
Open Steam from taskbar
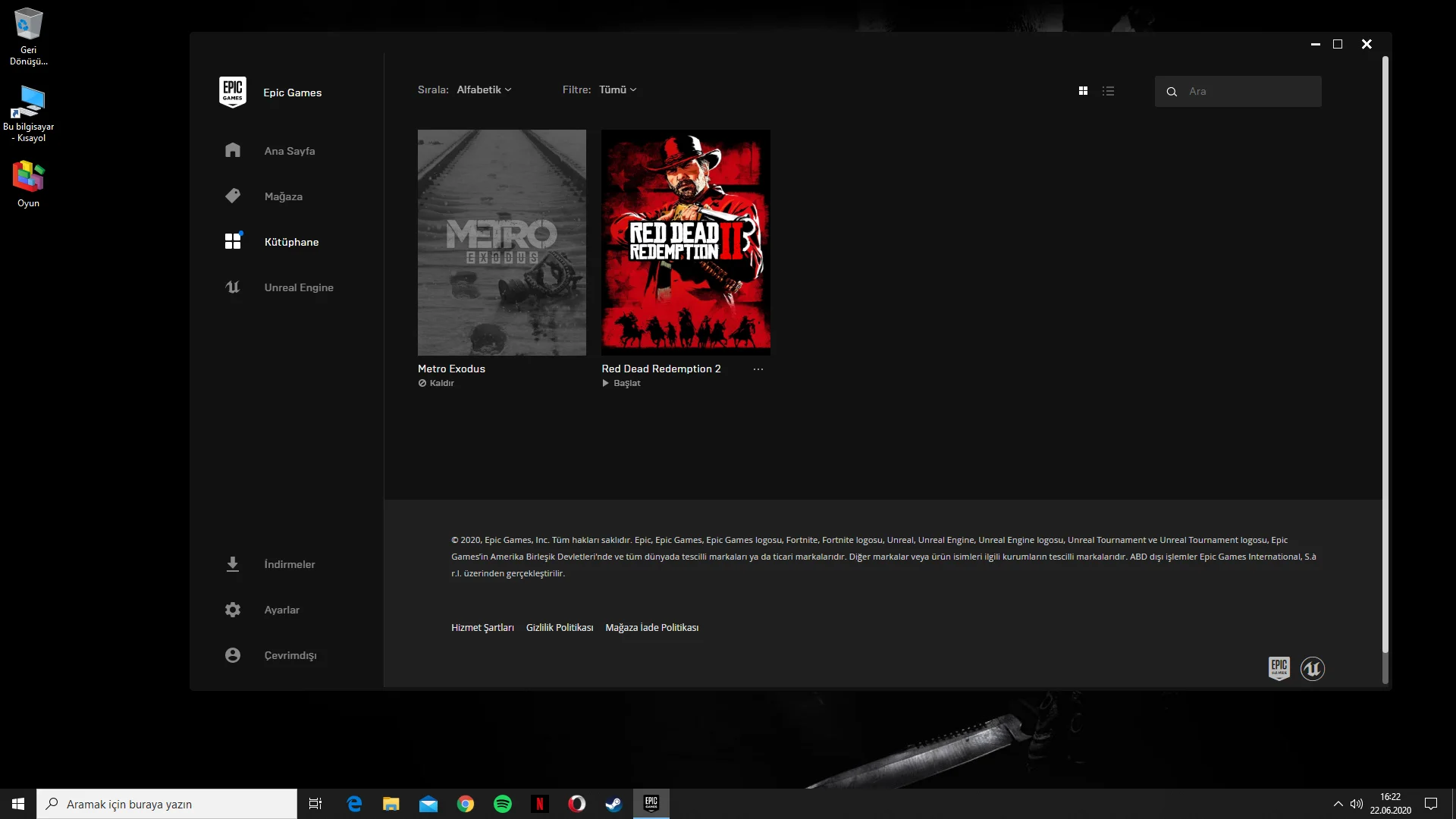point(614,804)
